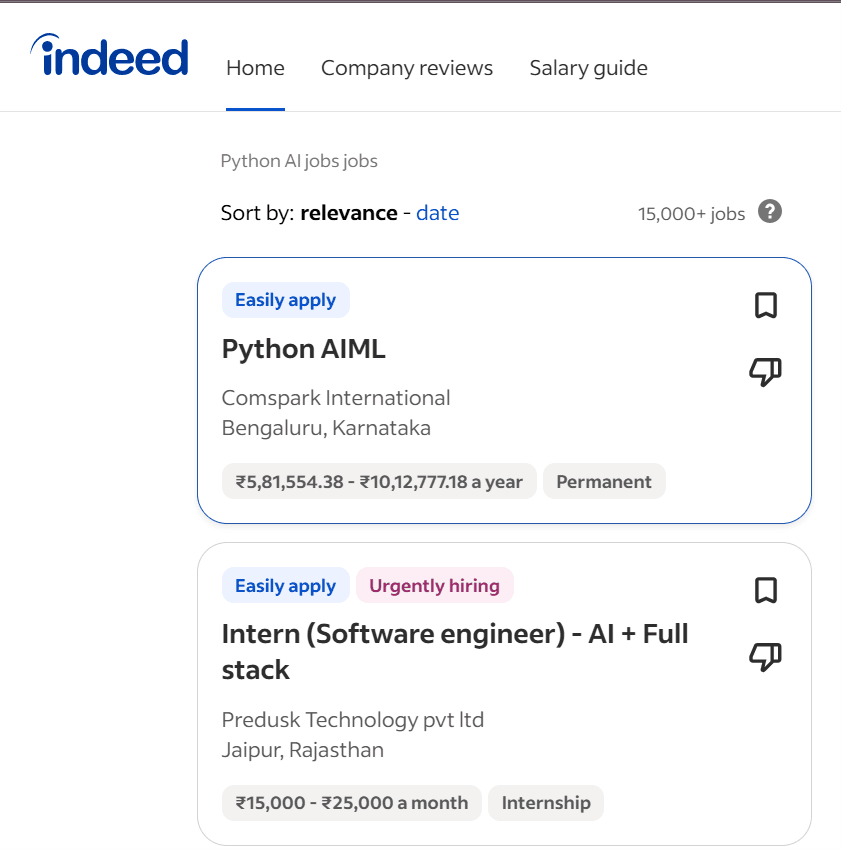Dislike the Intern Software engineer job
Image resolution: width=841 pixels, height=850 pixels.
coord(765,657)
